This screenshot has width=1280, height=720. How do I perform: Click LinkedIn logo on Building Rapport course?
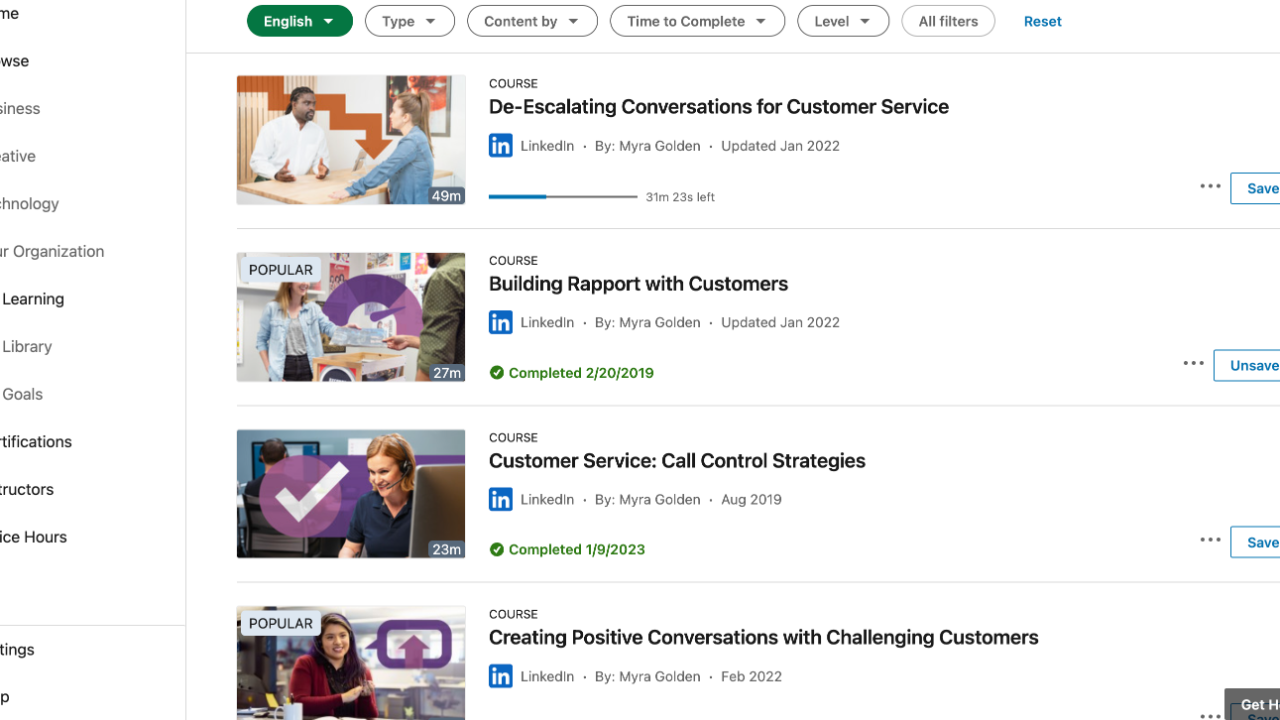coord(500,323)
